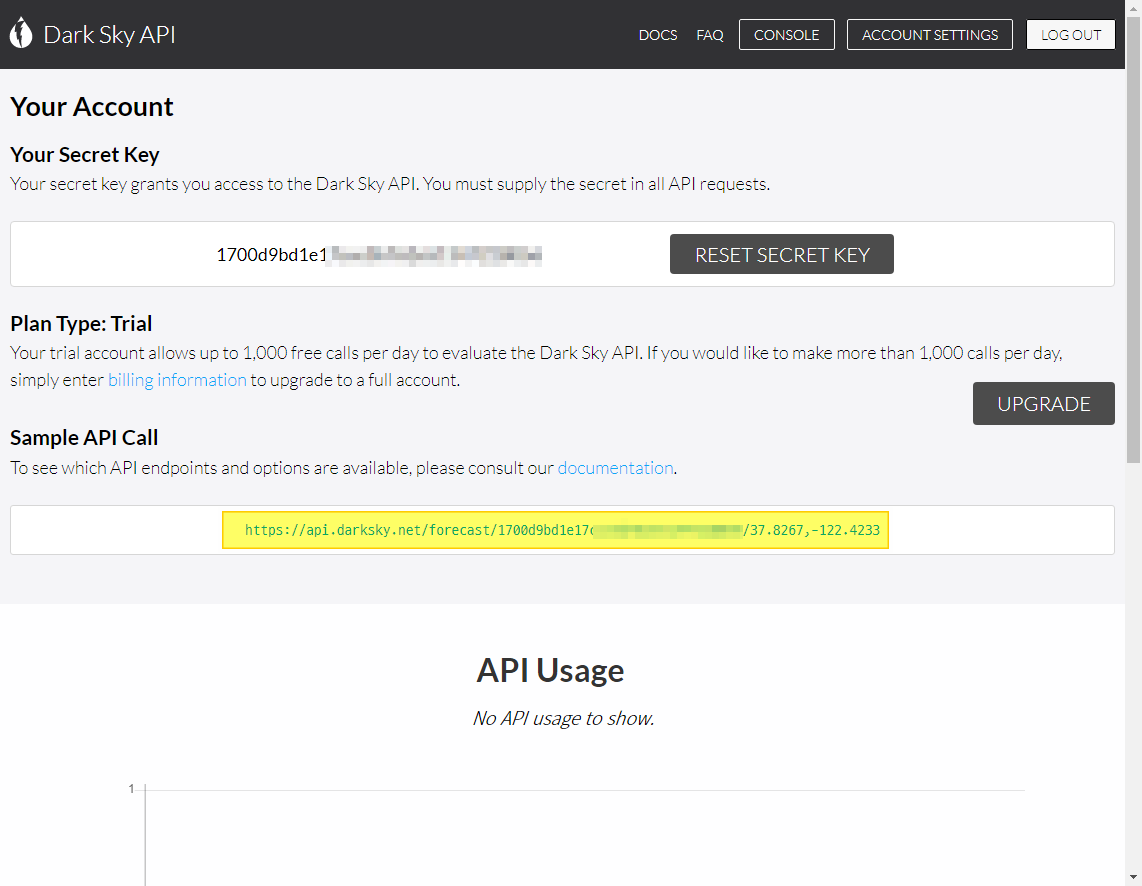Screen dimensions: 1142x886
Task: Open the Dark Sky API home title
Action: point(109,34)
